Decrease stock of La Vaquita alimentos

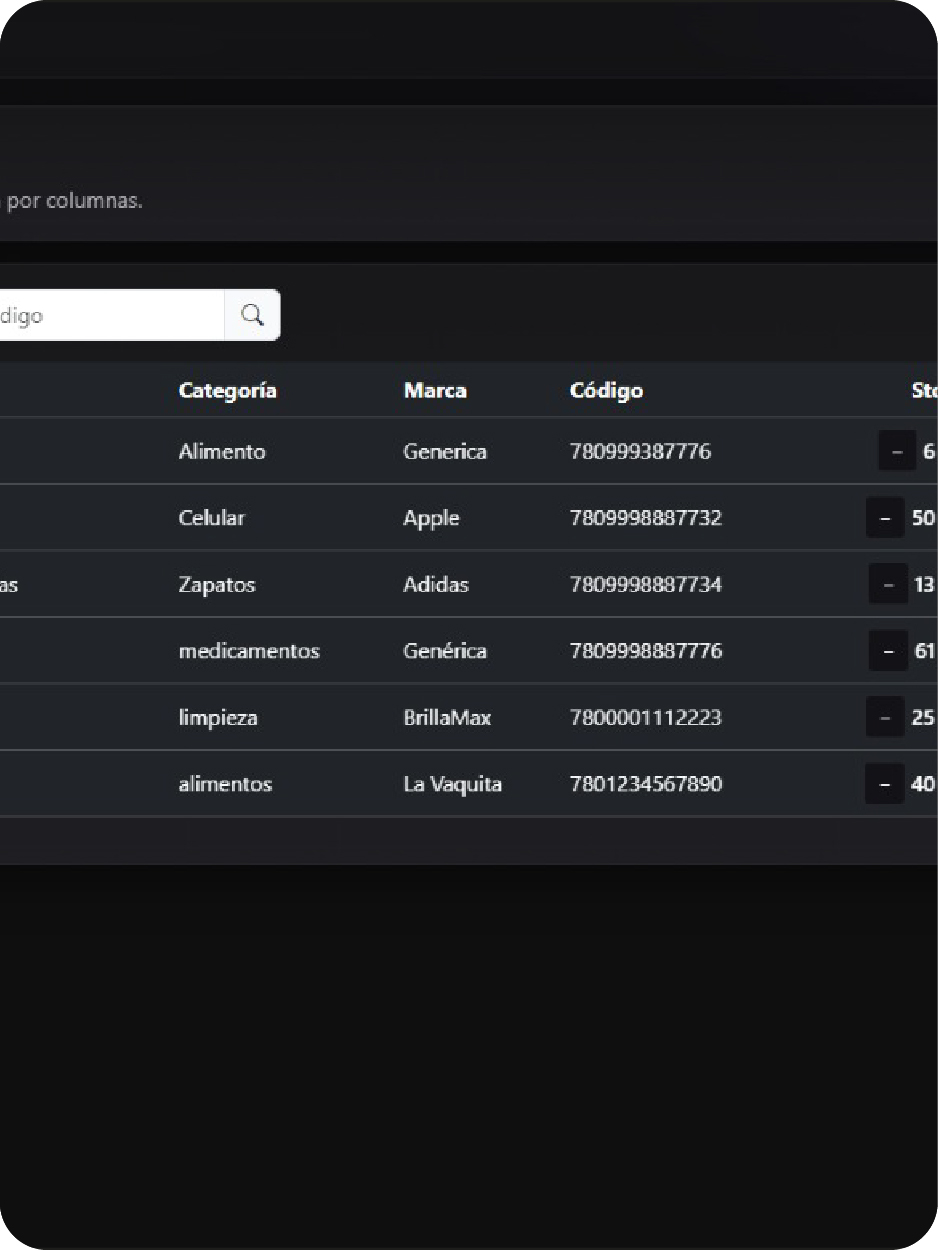pyautogui.click(x=883, y=784)
